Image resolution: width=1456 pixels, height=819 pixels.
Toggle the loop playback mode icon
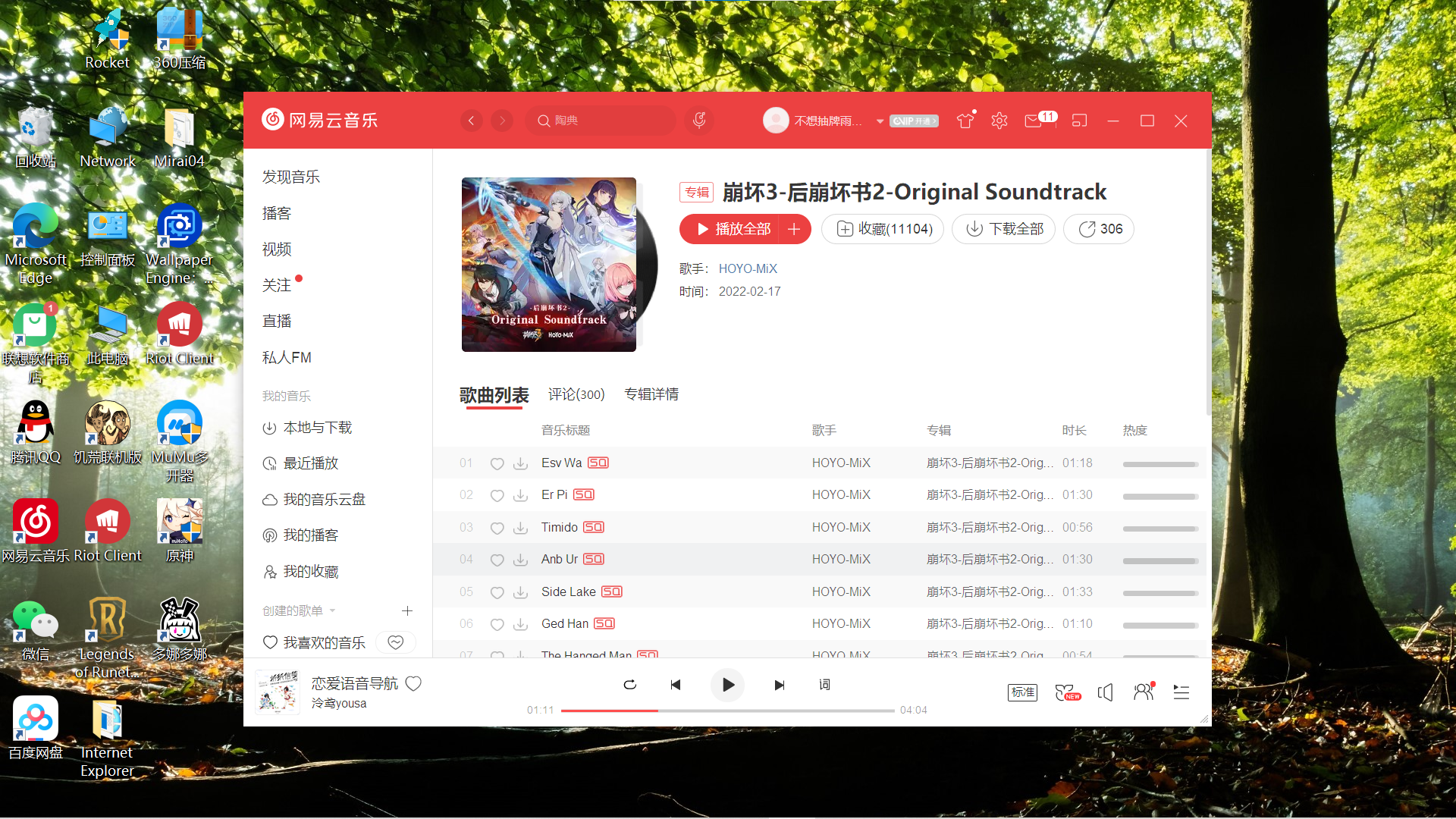coord(629,685)
